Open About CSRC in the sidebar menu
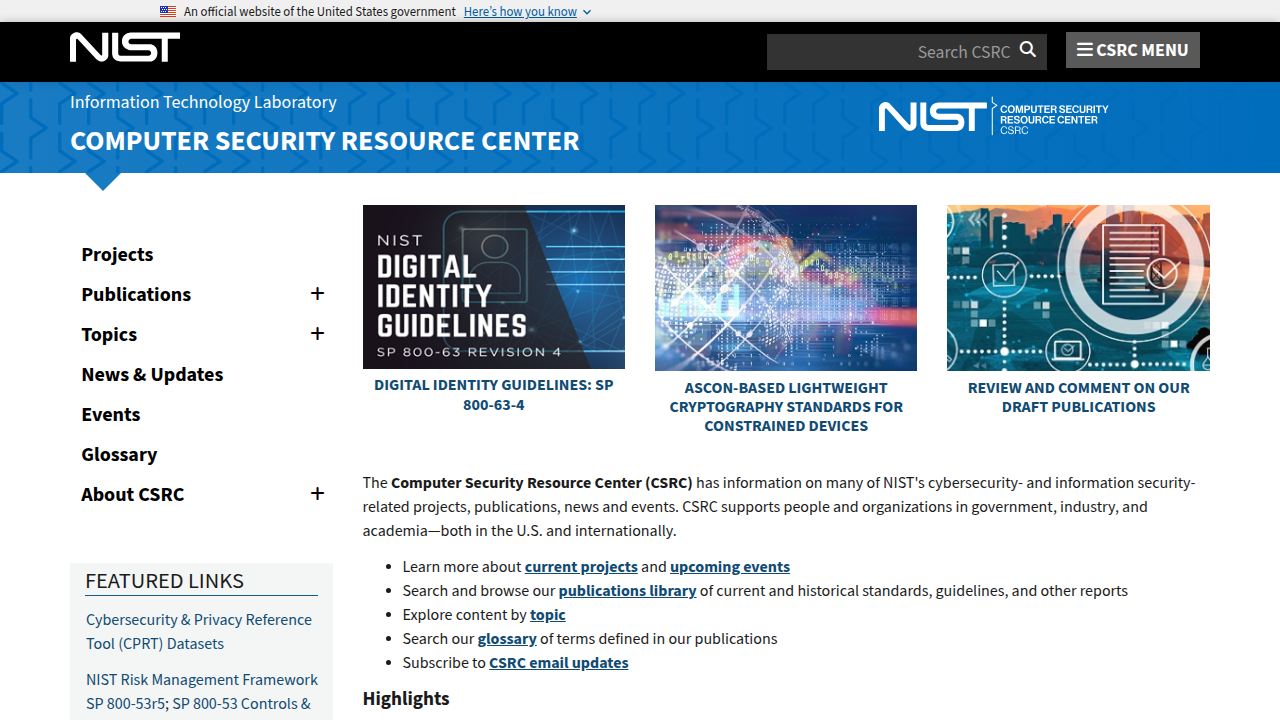Image resolution: width=1280 pixels, height=720 pixels. pos(132,494)
